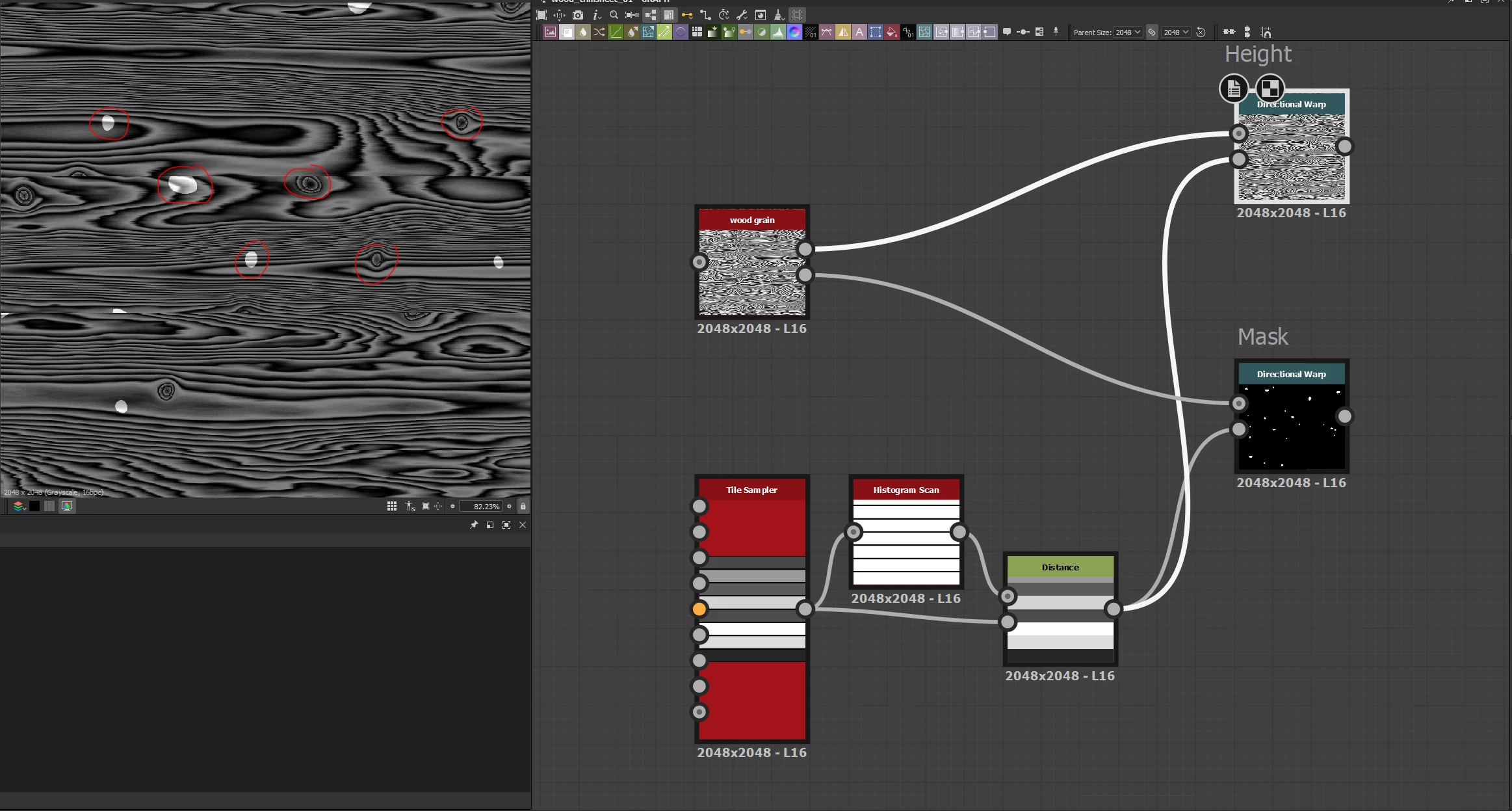
Task: Toggle the width-height link button
Action: pyautogui.click(x=1152, y=32)
